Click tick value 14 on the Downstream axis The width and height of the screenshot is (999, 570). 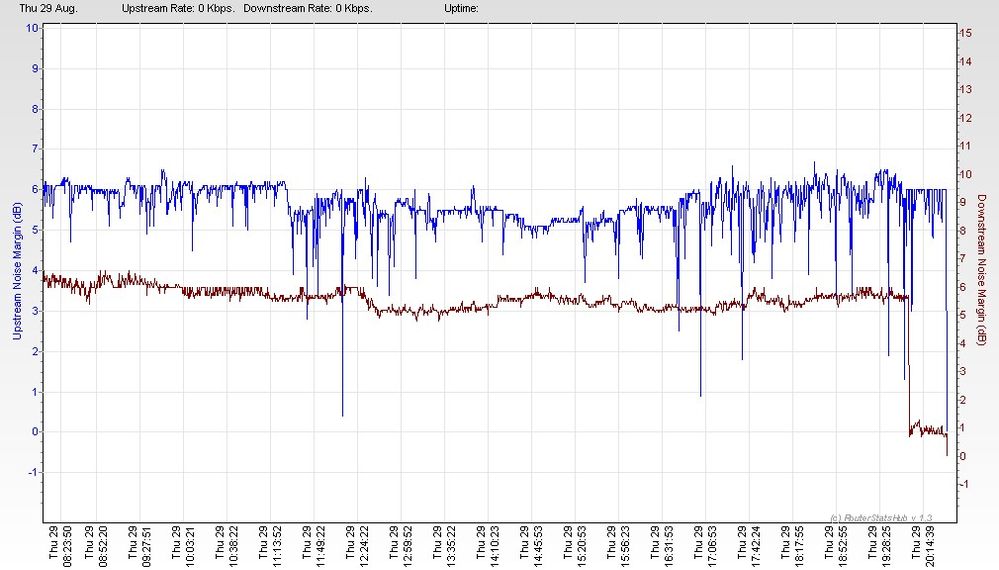pyautogui.click(x=966, y=62)
